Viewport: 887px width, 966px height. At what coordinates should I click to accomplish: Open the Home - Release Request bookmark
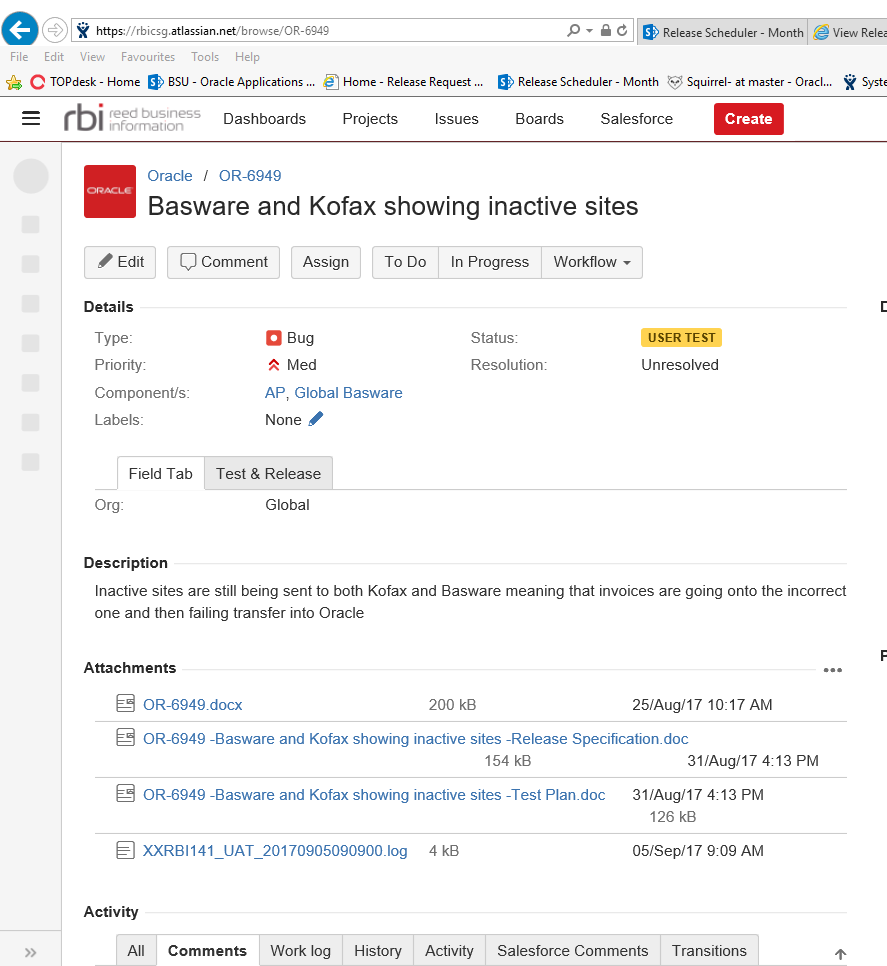coord(403,82)
